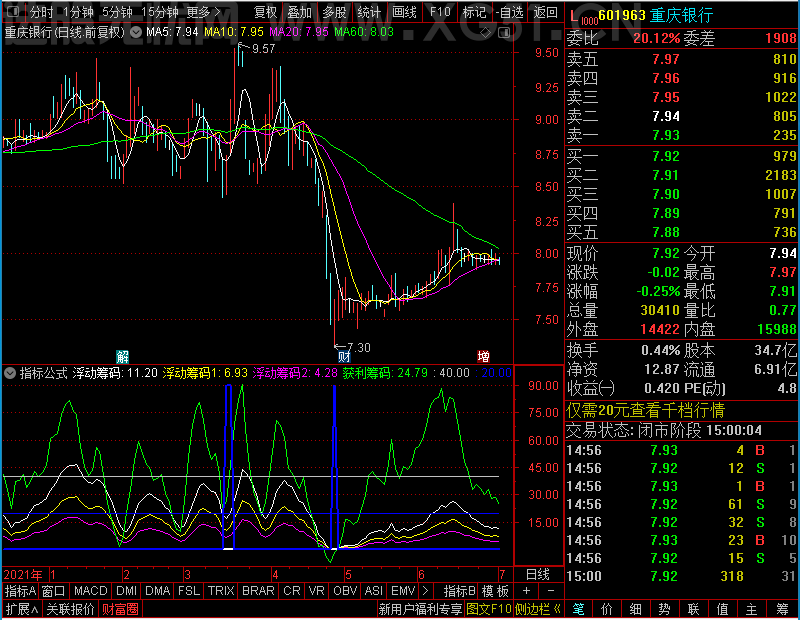Open 仅需20元查看千档行情 promotion link
Image resolution: width=800 pixels, height=620 pixels.
coord(645,410)
